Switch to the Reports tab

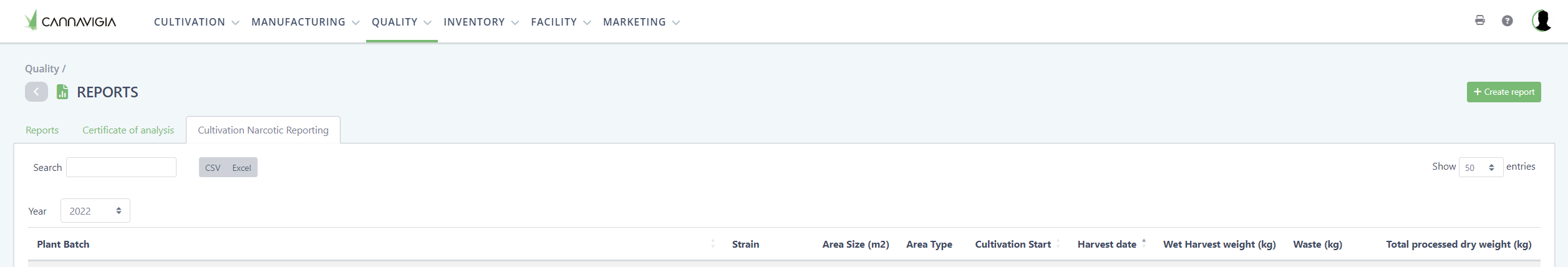coord(42,130)
